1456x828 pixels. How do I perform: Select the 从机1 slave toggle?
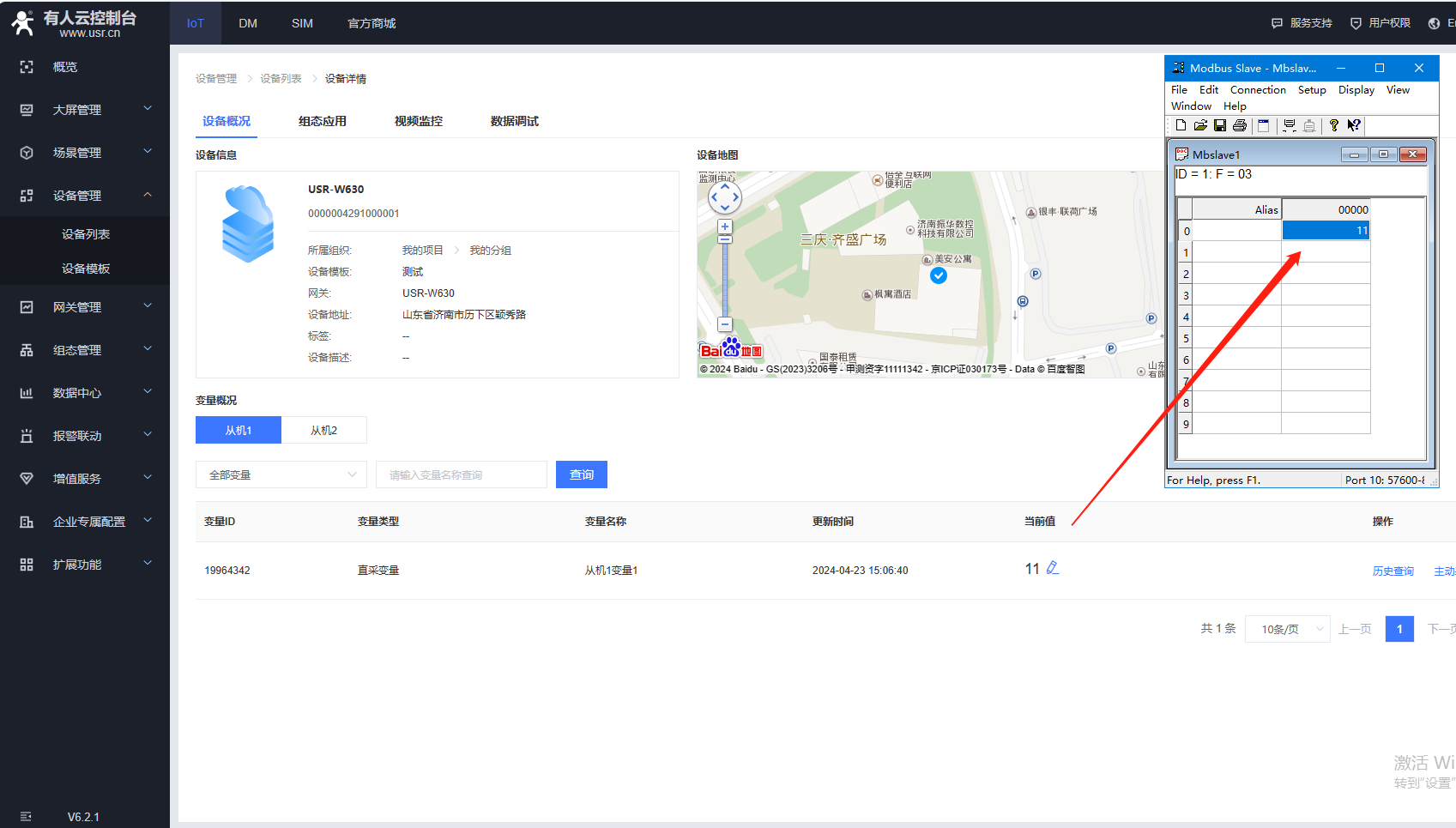pyautogui.click(x=239, y=430)
